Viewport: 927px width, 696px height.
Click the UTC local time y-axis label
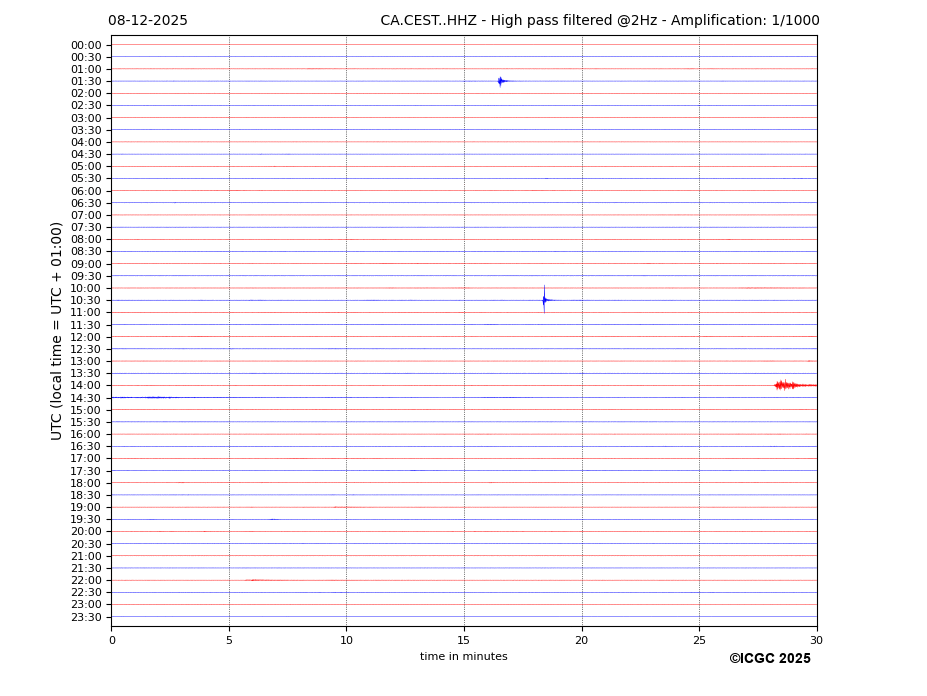click(57, 330)
